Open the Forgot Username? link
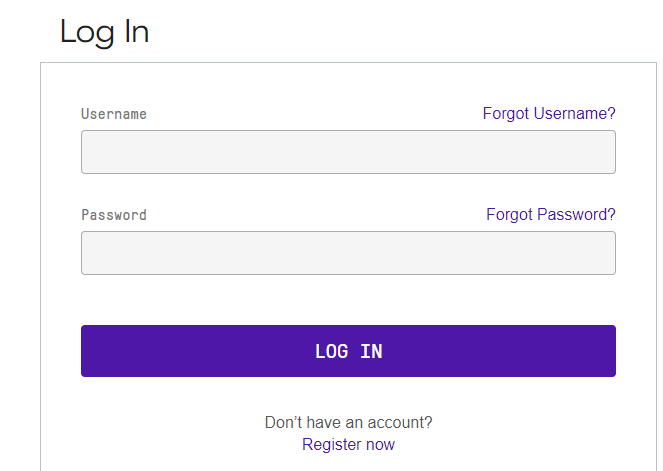Image resolution: width=663 pixels, height=471 pixels. pos(549,113)
